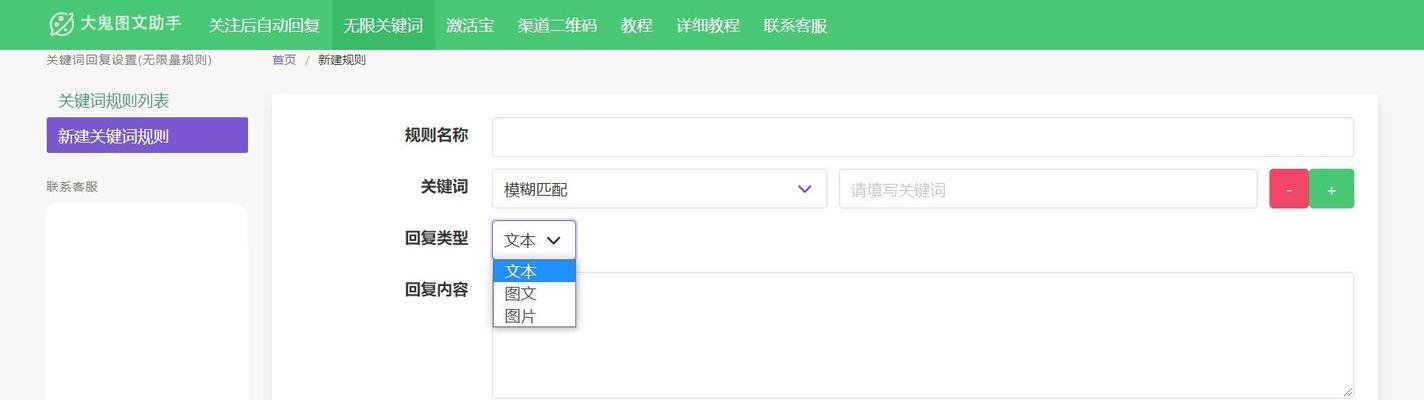Click inside the 回复内容 text area
1424x400 pixels.
click(923, 335)
